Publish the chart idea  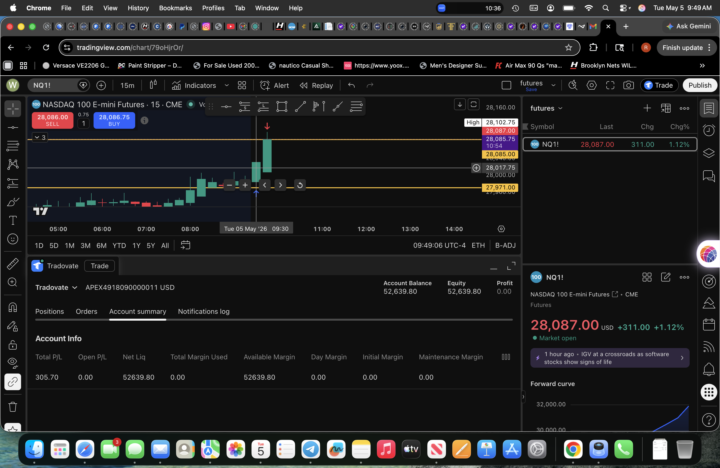click(699, 85)
